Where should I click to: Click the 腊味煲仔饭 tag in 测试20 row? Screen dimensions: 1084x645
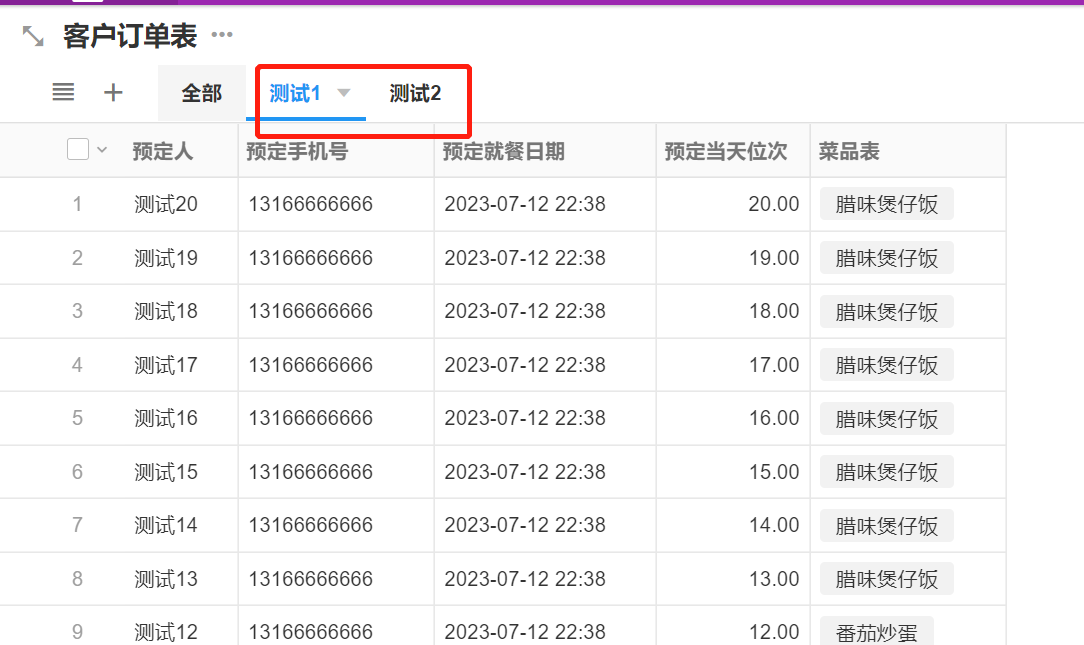pyautogui.click(x=887, y=204)
